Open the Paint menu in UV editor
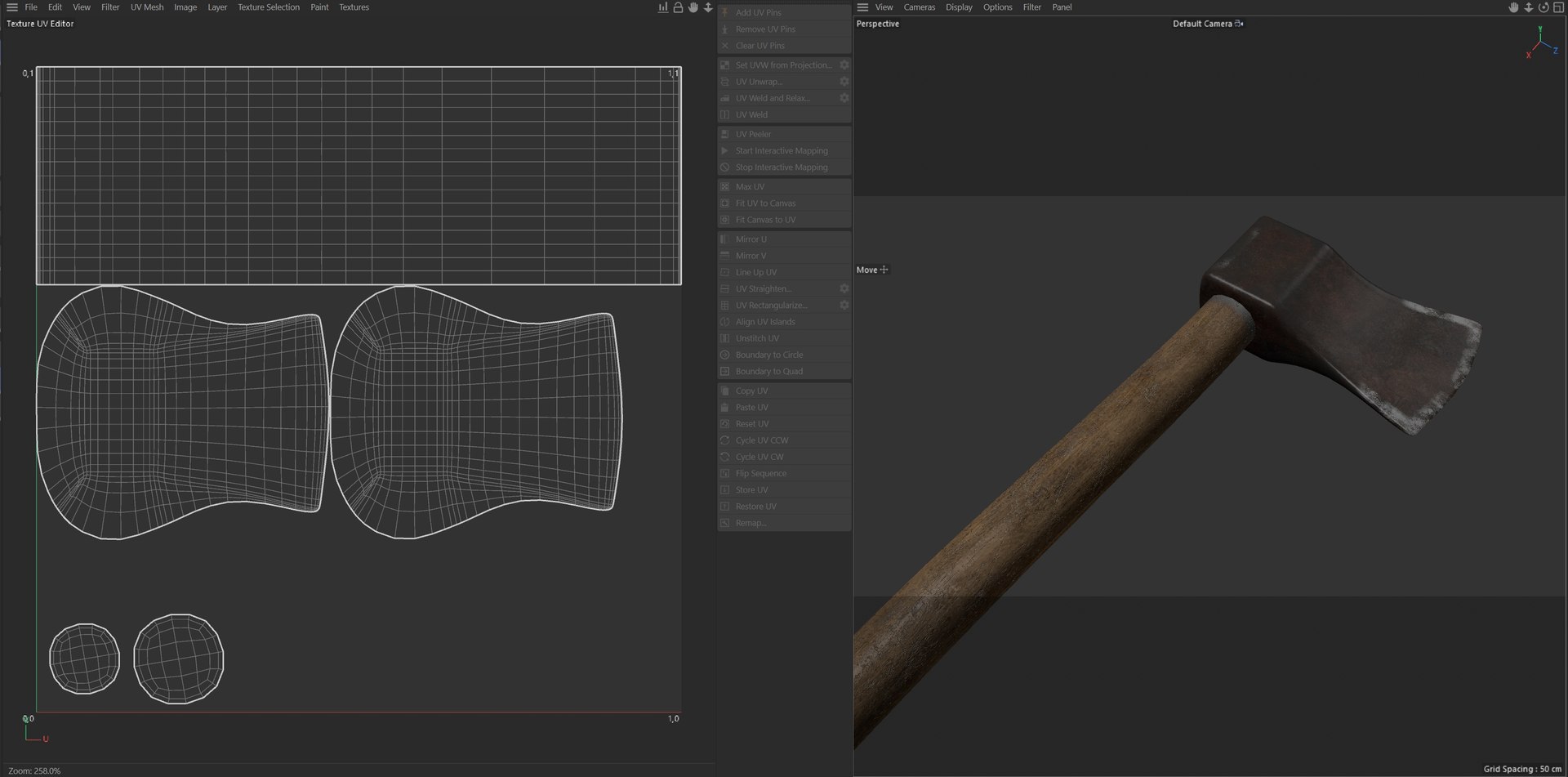Screen dimensions: 1568x777 [x=319, y=7]
